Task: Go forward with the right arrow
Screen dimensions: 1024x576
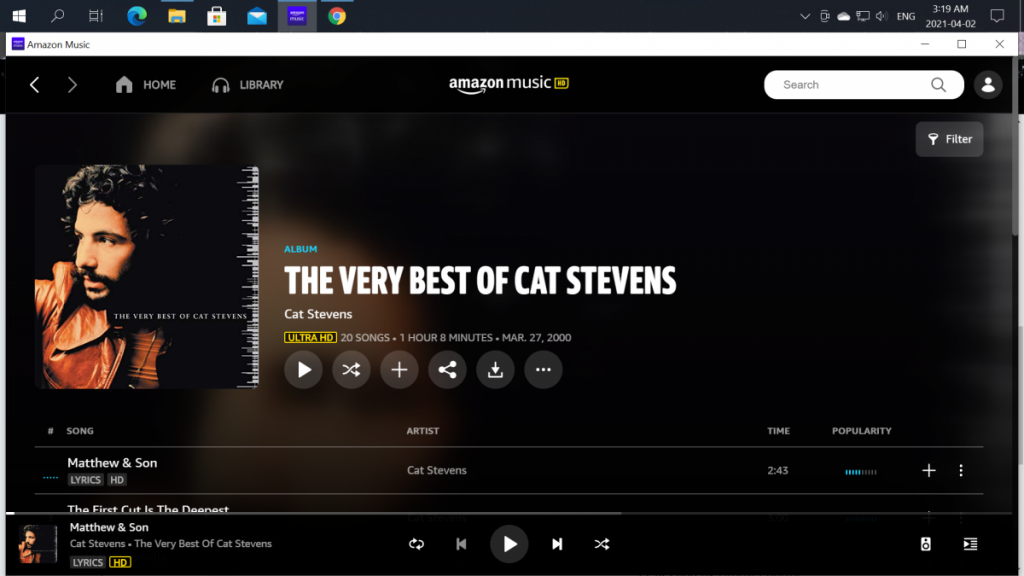Action: point(72,85)
